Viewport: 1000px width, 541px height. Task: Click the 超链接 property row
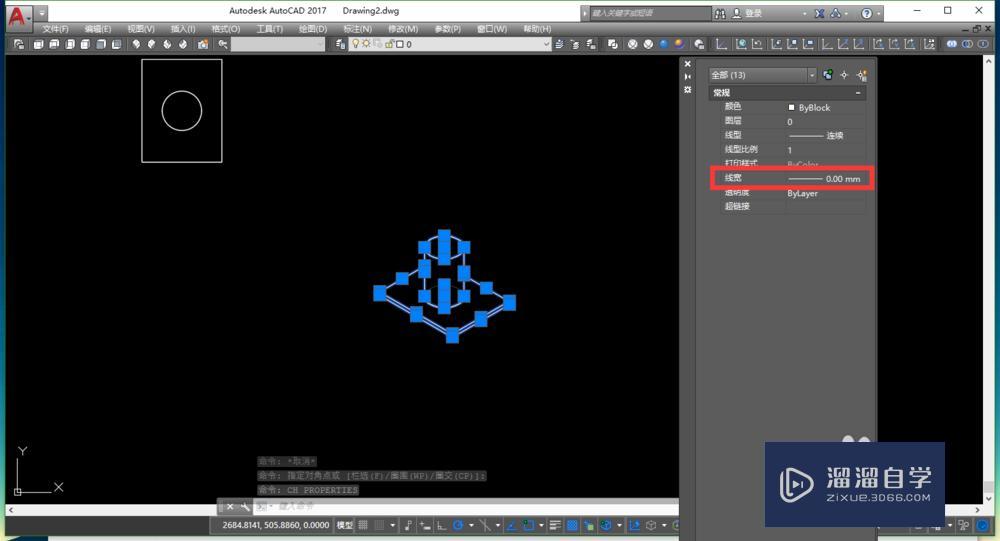(x=793, y=207)
